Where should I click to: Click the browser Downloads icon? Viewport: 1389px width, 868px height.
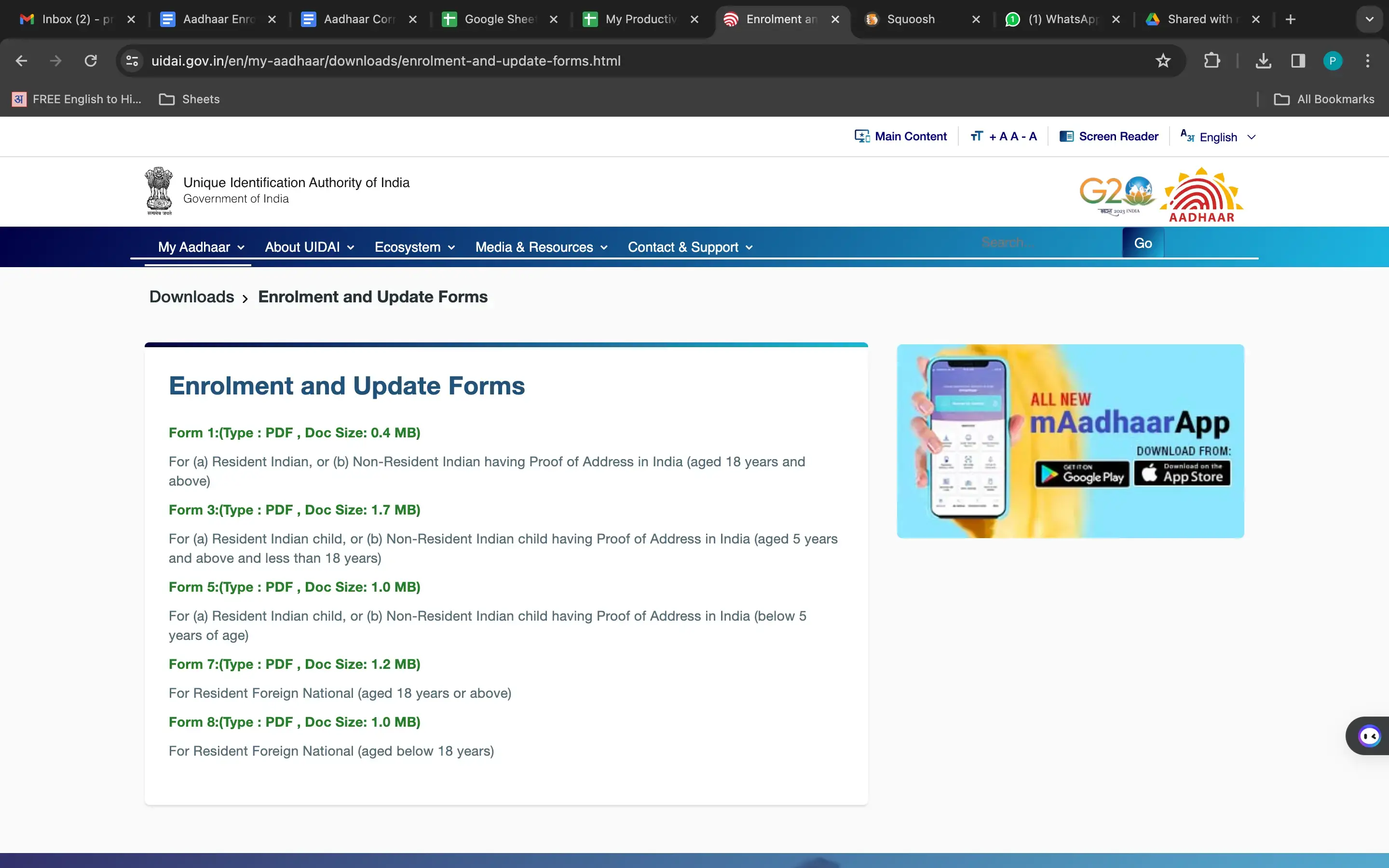point(1263,60)
